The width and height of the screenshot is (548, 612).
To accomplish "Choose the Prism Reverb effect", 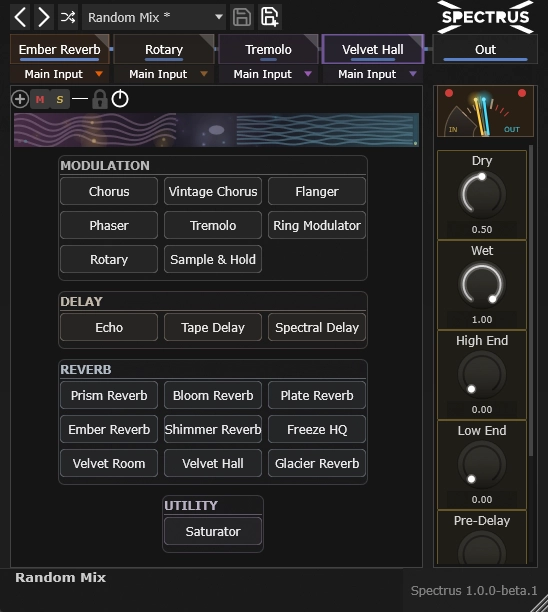I will (109, 395).
